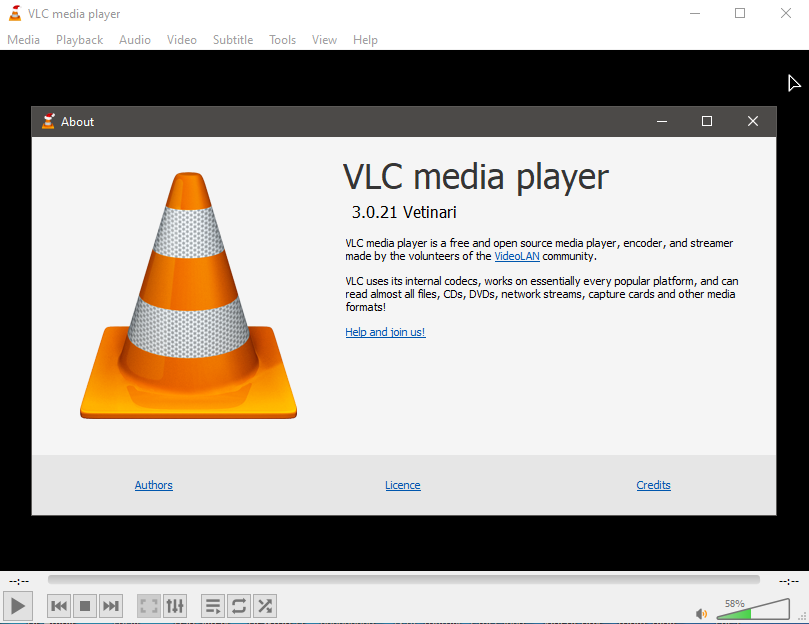Toggle fullscreen video mode

149,606
